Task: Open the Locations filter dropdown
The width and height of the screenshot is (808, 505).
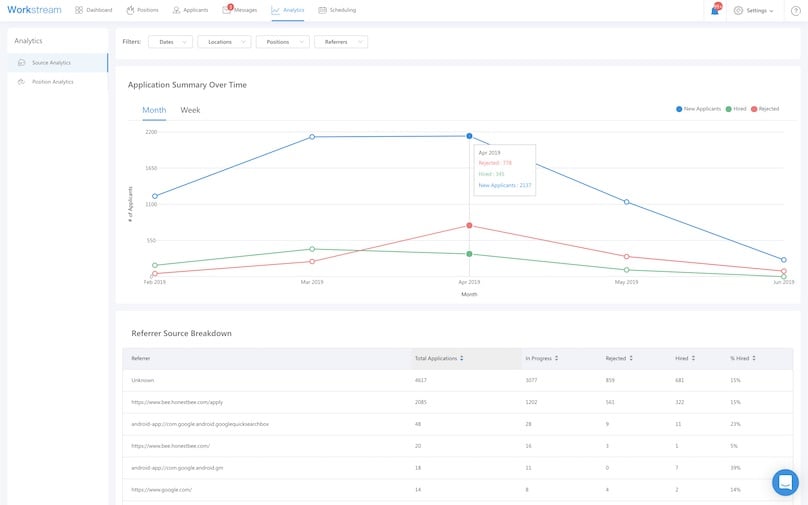Action: click(224, 42)
